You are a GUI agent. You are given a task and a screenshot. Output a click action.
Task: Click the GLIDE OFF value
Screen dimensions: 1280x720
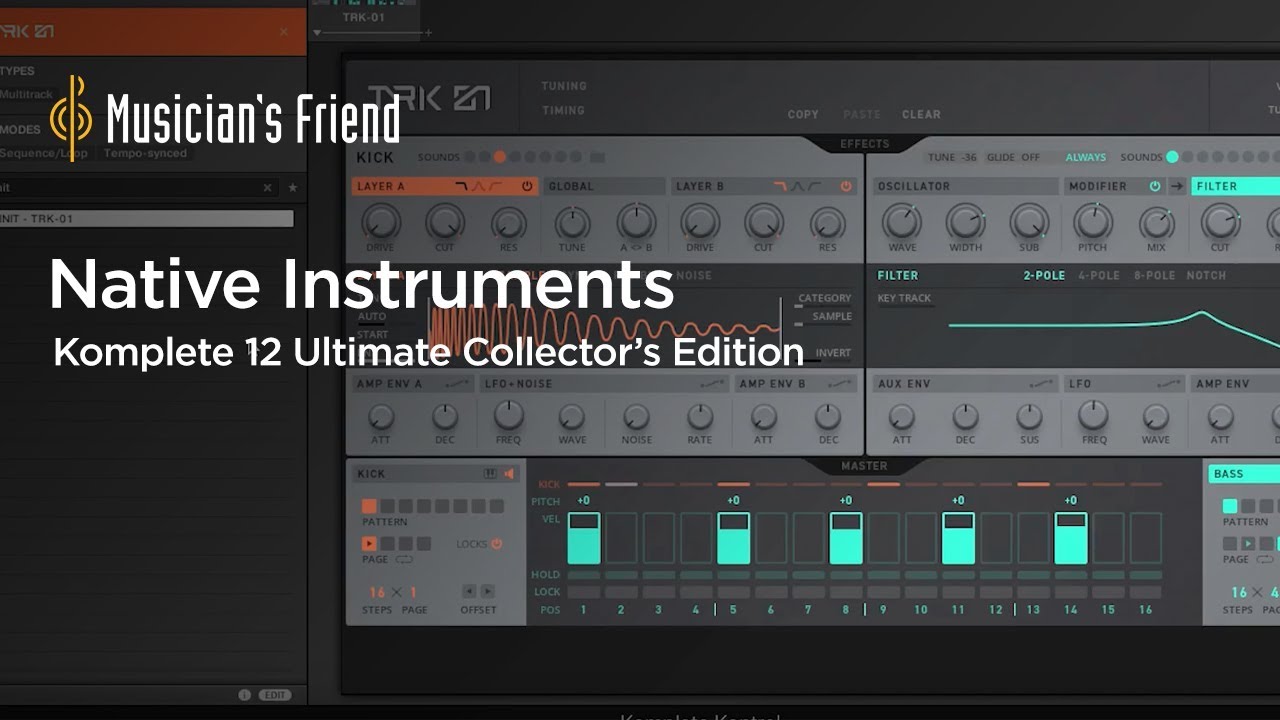click(x=1013, y=157)
